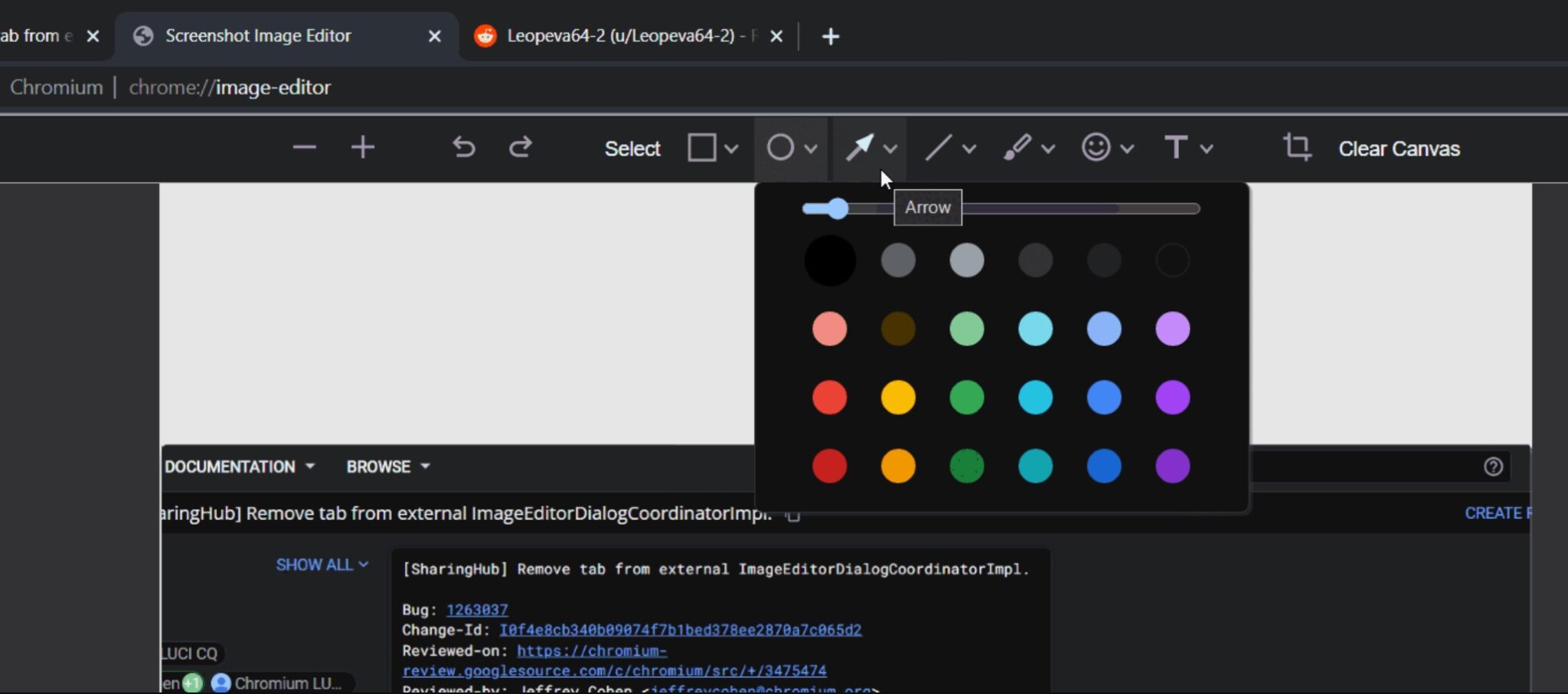The width and height of the screenshot is (1568, 694).
Task: Open the Bug 1263037 link
Action: [476, 609]
